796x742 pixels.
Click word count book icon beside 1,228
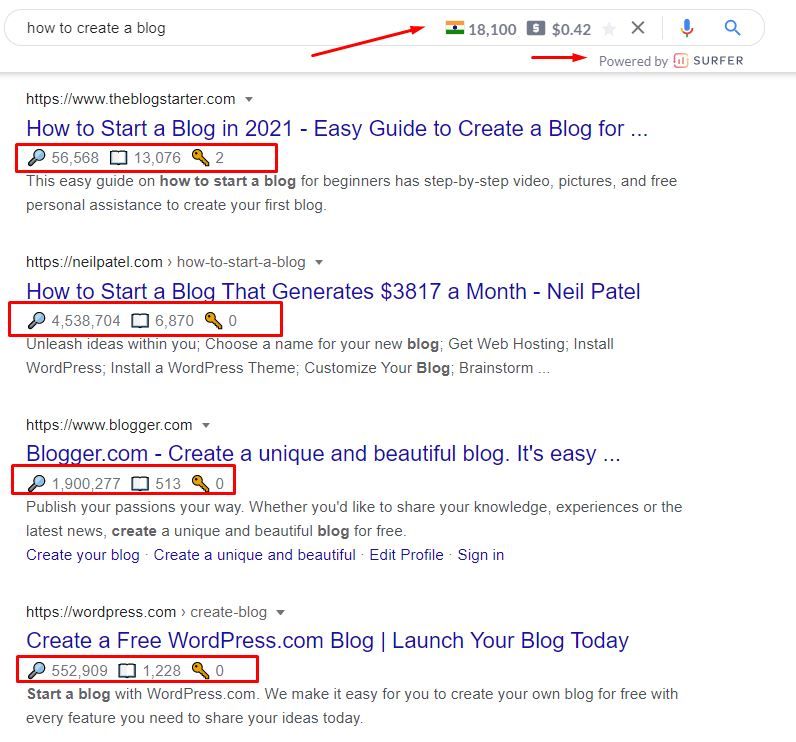tap(127, 671)
